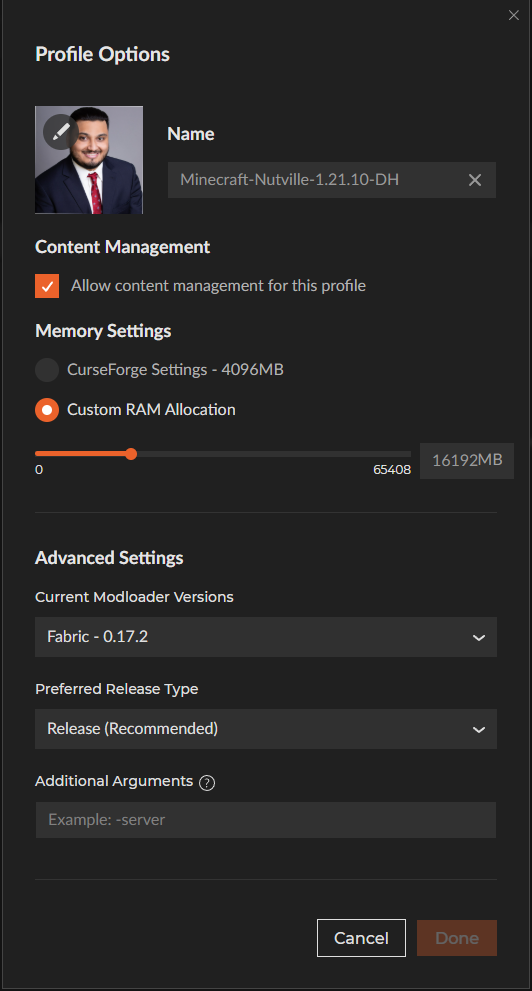Click the pencil icon to edit profile image

click(61, 132)
